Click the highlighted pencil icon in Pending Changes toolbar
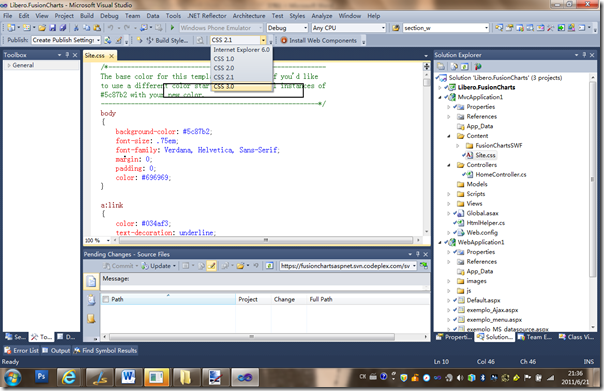604x391 pixels. coord(211,266)
